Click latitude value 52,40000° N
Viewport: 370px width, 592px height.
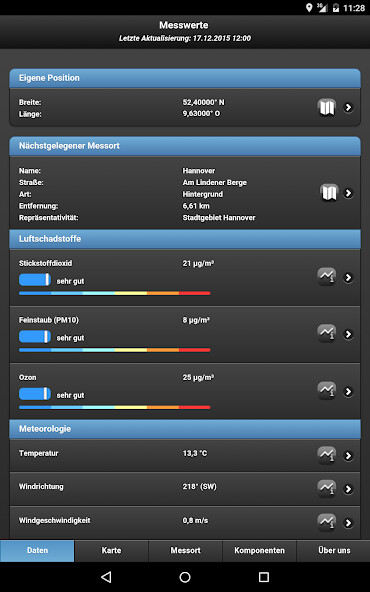click(x=204, y=102)
